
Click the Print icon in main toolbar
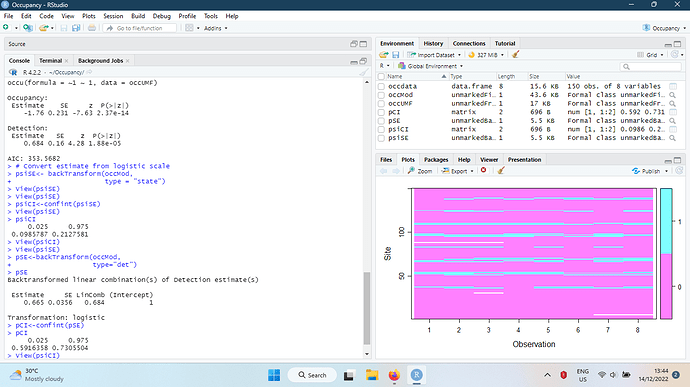[92, 28]
